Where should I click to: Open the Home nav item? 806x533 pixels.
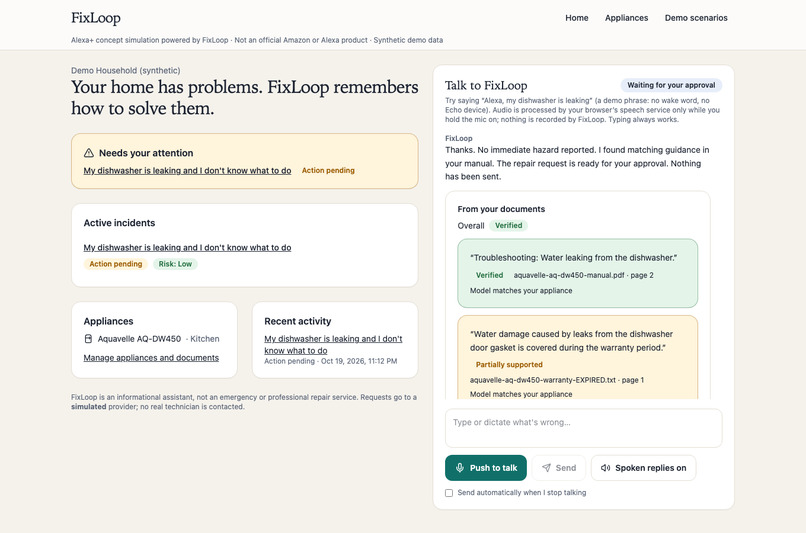click(x=576, y=18)
